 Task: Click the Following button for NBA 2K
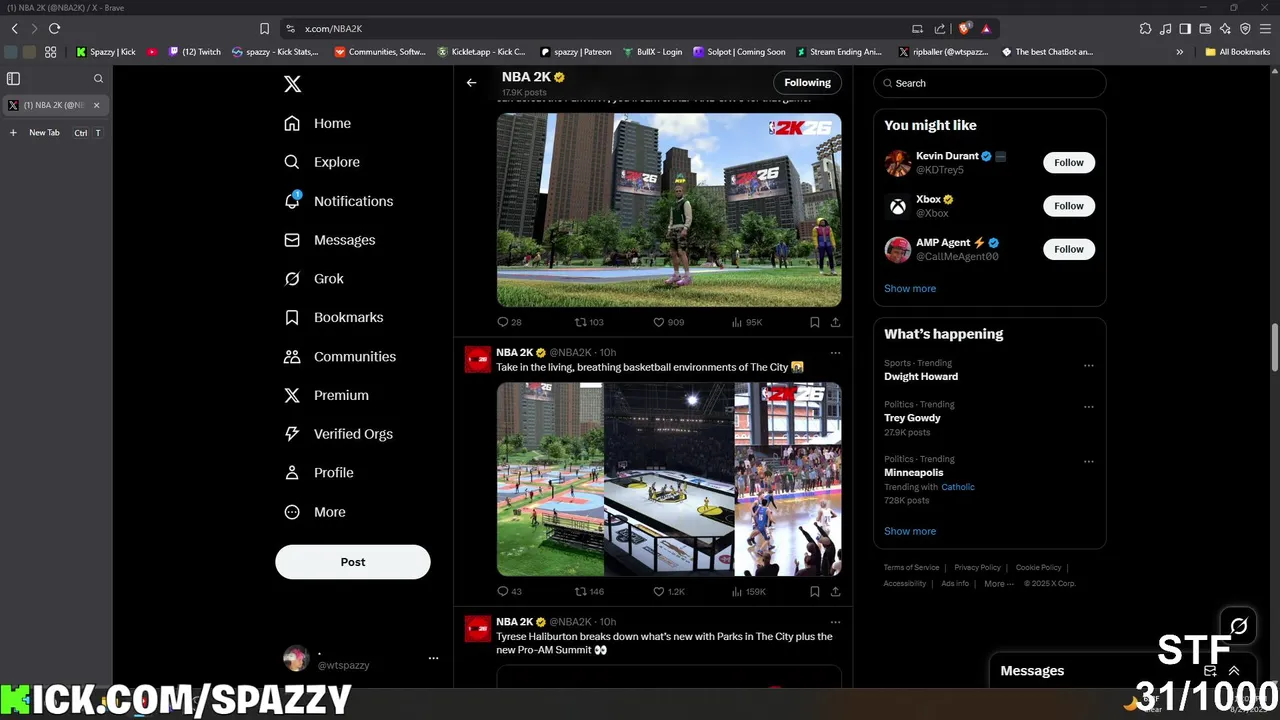pos(807,83)
